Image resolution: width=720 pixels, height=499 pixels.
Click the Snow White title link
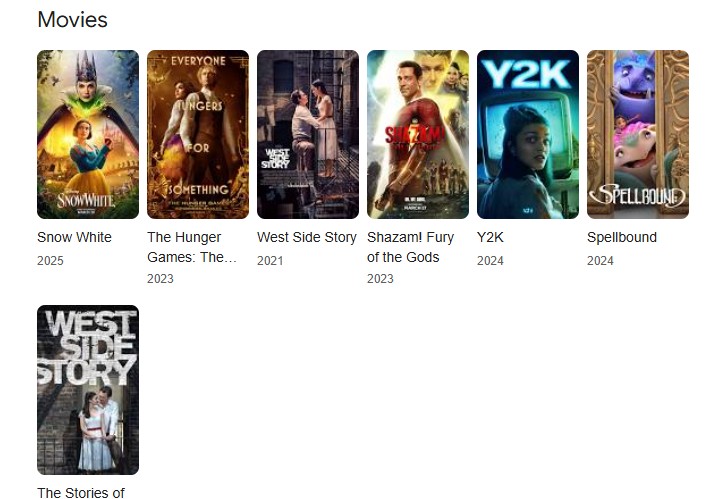(74, 237)
